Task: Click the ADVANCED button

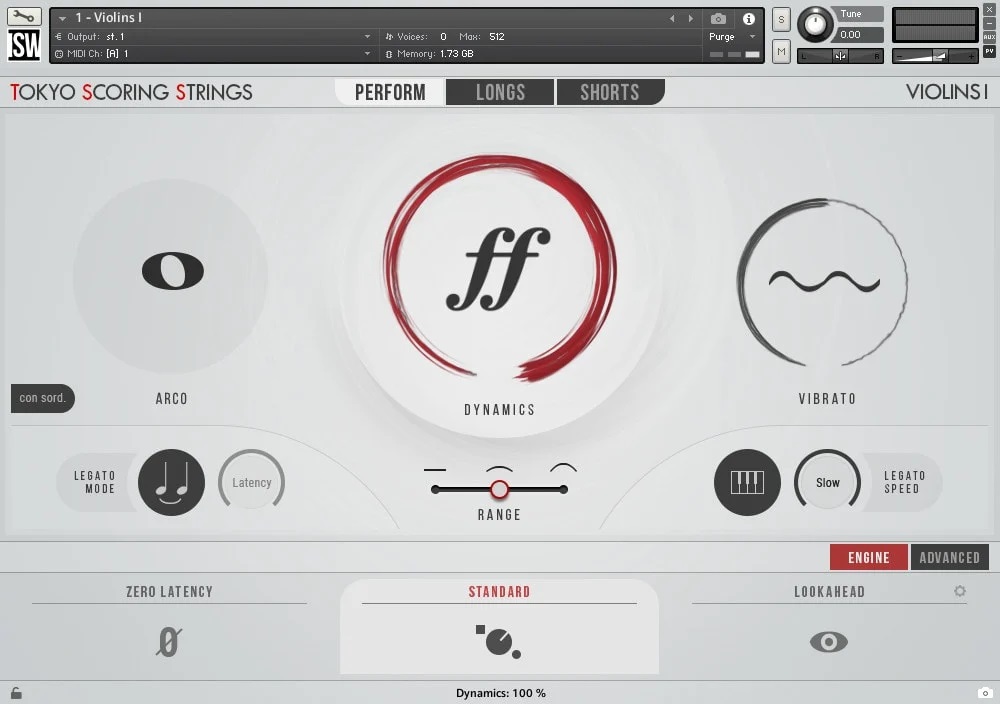Action: (x=949, y=558)
